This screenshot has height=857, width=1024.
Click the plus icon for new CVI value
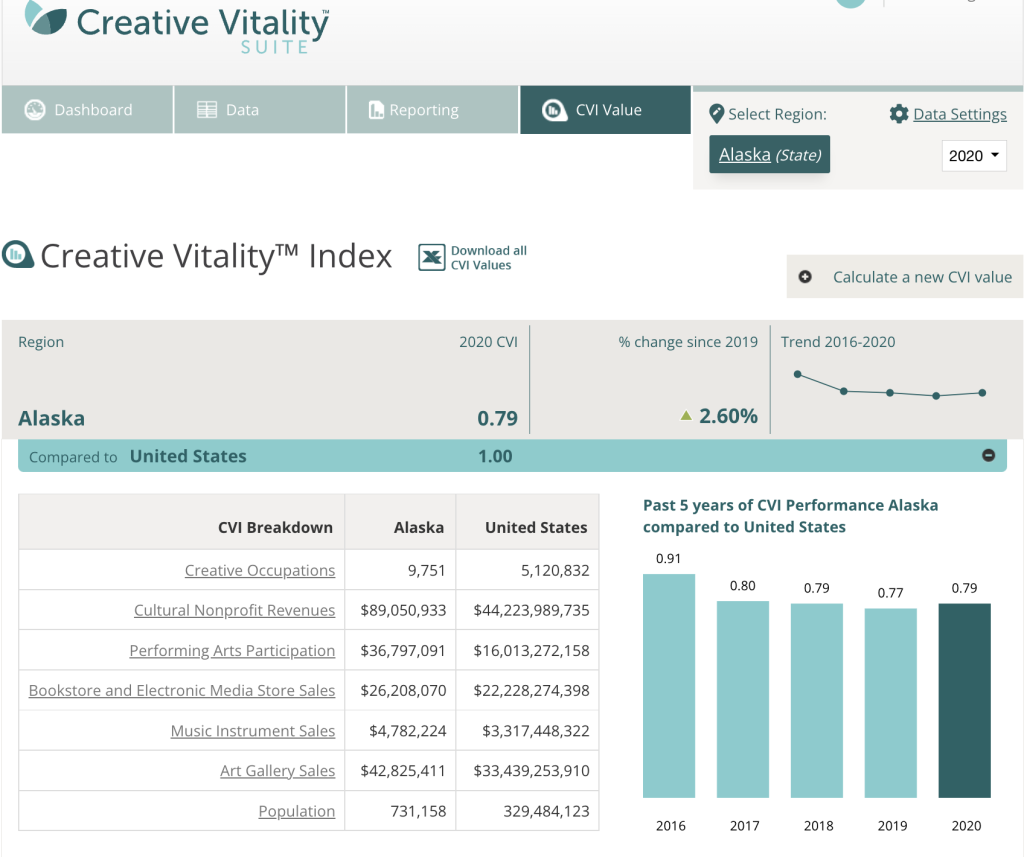805,277
